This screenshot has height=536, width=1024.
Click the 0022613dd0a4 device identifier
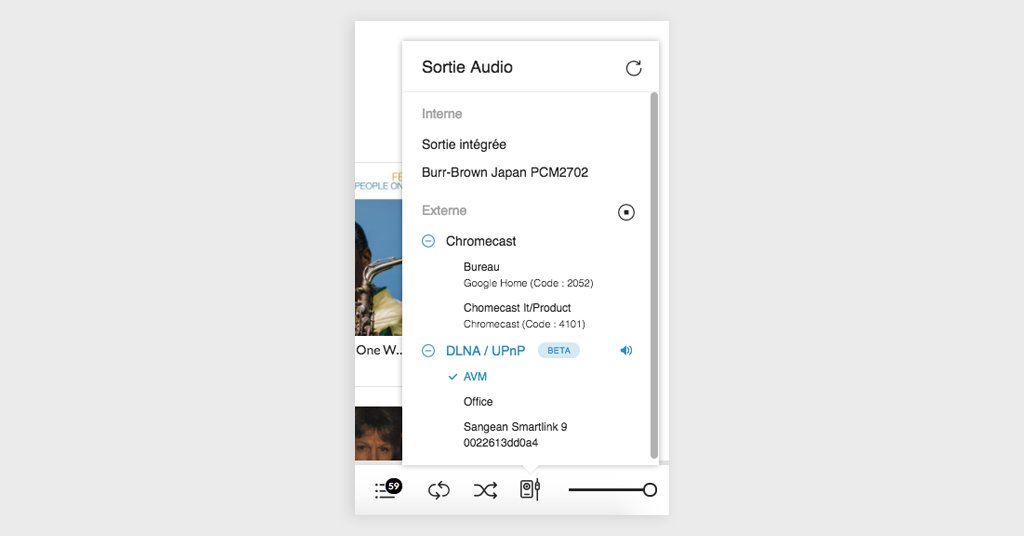click(501, 443)
